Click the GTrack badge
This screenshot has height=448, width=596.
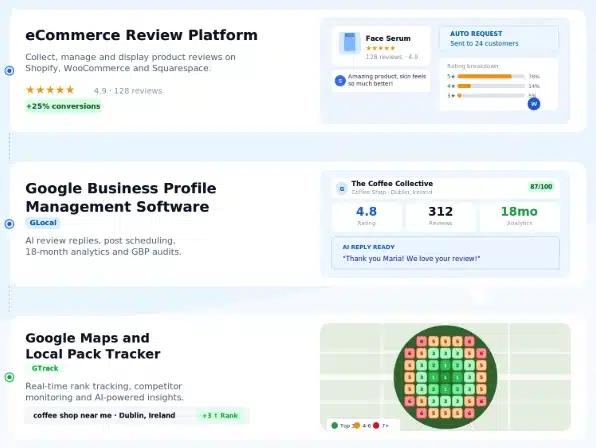pyautogui.click(x=45, y=368)
